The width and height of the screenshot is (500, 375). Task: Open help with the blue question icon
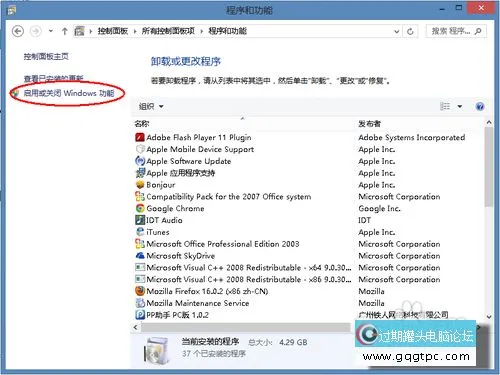480,106
